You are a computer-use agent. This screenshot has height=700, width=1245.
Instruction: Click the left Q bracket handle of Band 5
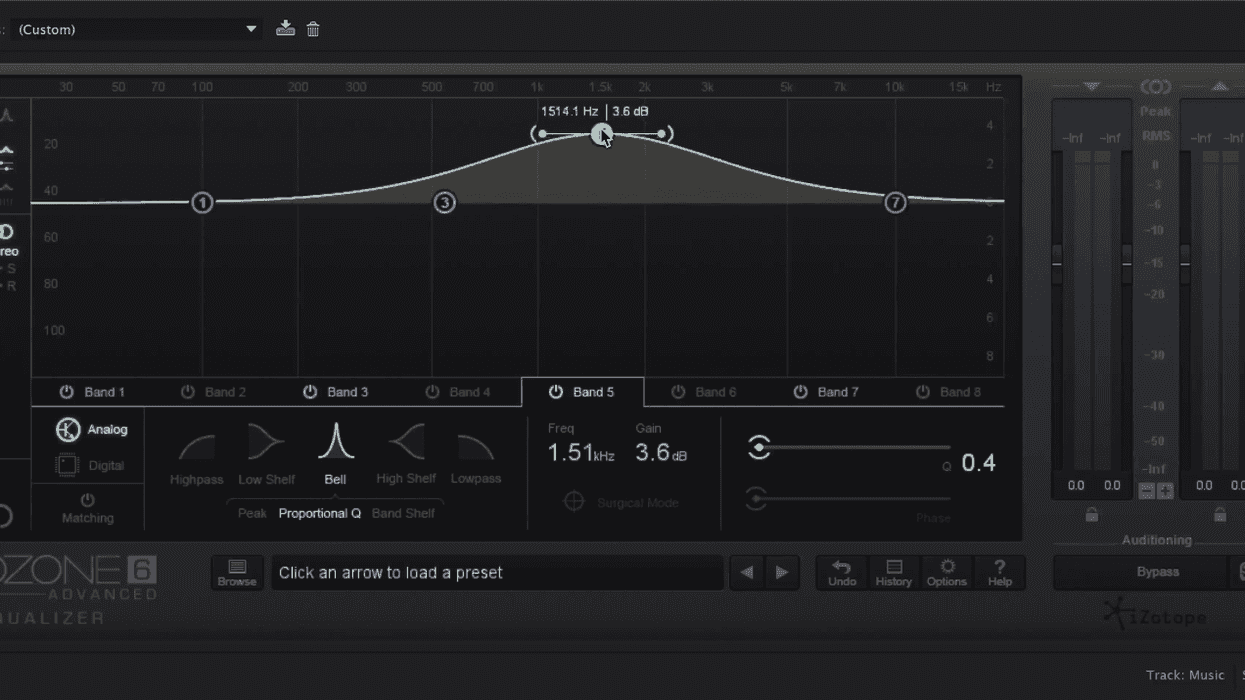[x=538, y=133]
